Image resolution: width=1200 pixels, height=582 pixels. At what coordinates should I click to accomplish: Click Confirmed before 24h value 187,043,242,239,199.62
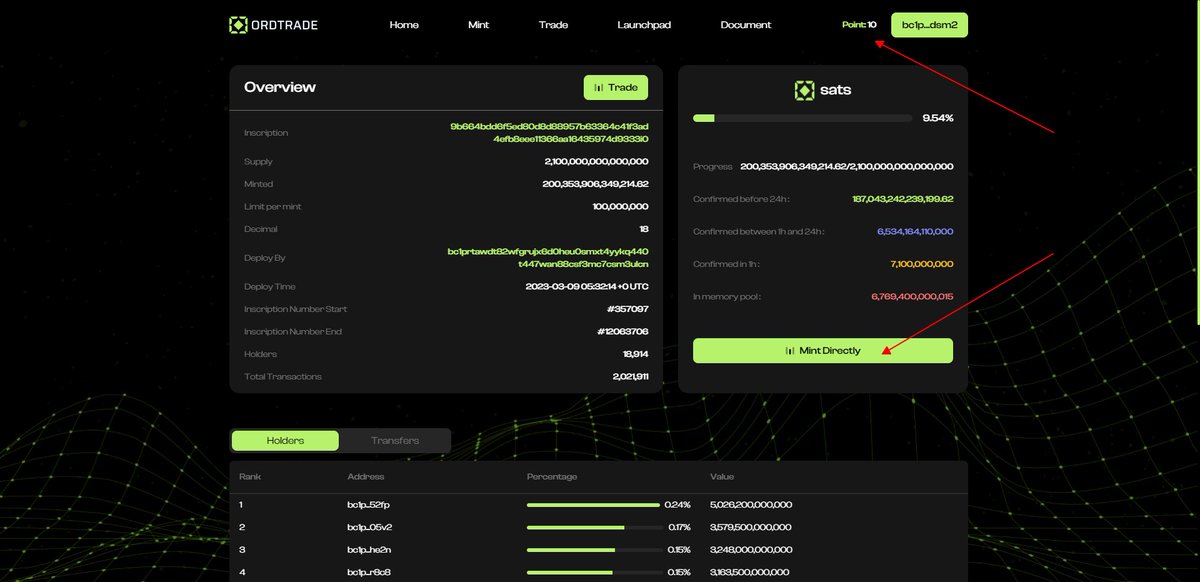[903, 199]
